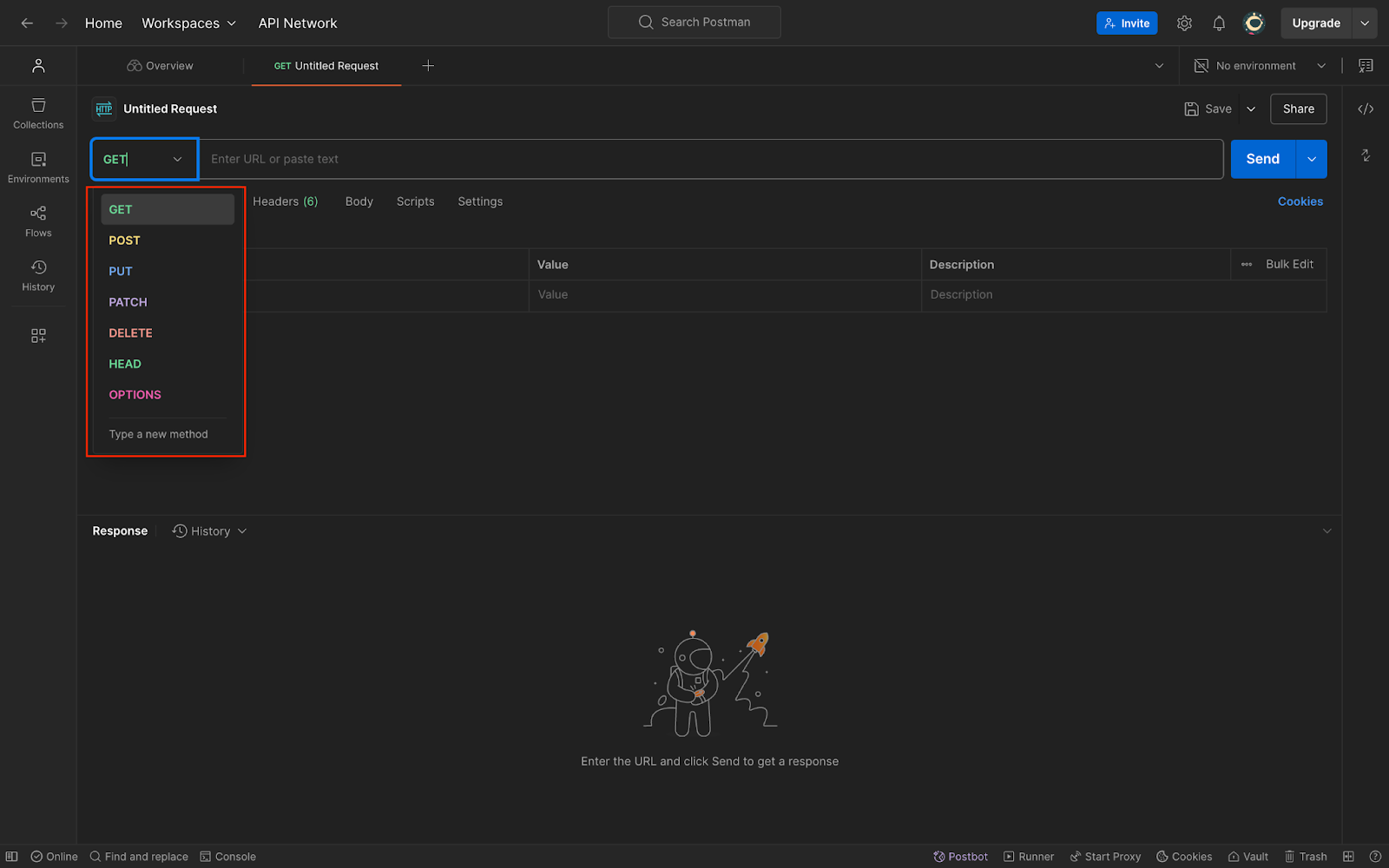Open the code snippet panel icon

pos(1366,108)
